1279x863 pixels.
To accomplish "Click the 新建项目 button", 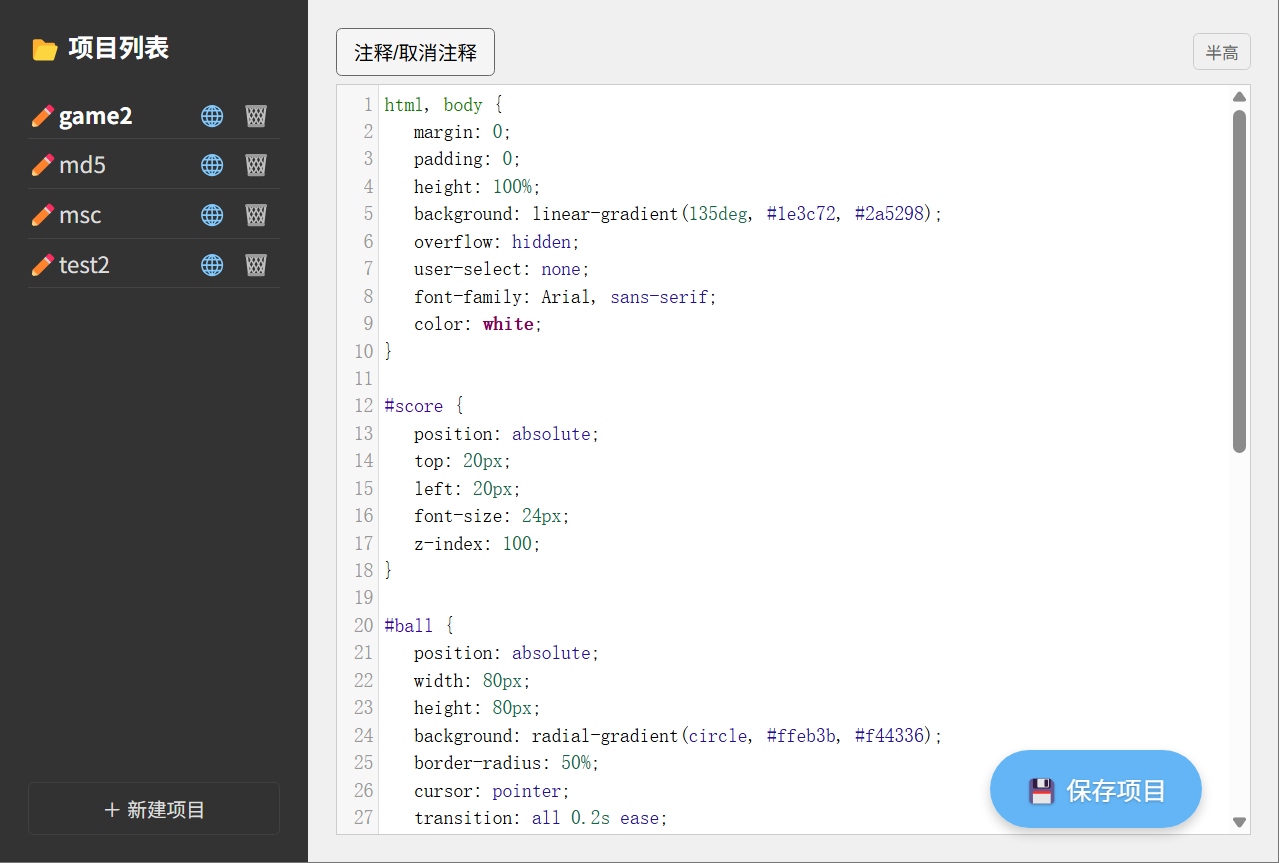I will (154, 809).
